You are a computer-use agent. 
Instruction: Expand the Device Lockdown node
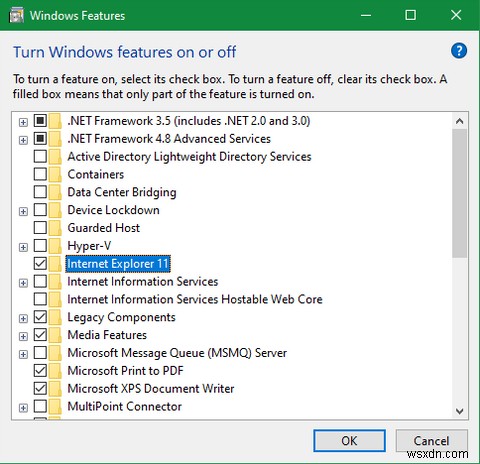23,212
